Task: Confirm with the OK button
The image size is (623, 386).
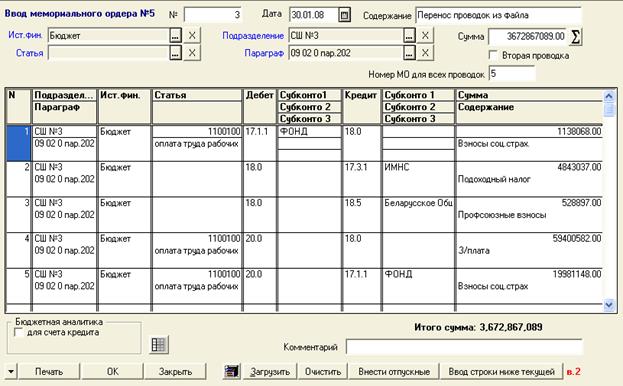Action: click(x=112, y=372)
